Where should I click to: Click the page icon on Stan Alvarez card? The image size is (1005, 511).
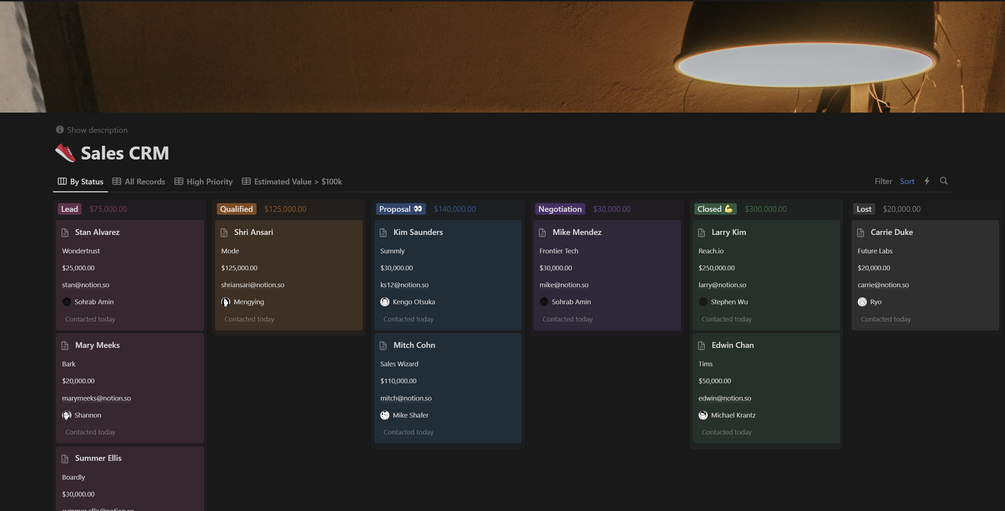tap(65, 232)
